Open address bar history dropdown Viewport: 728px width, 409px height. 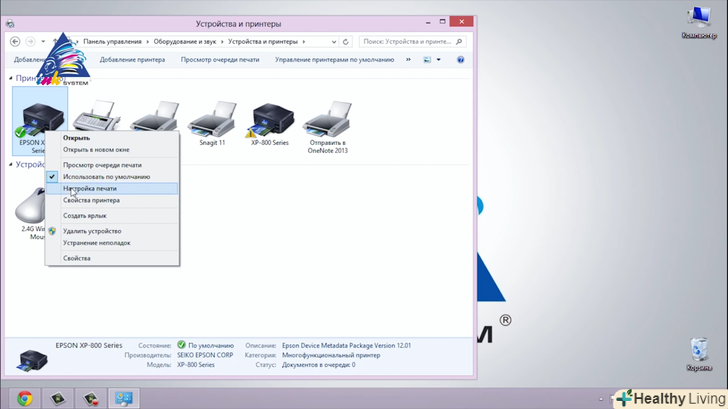point(334,42)
